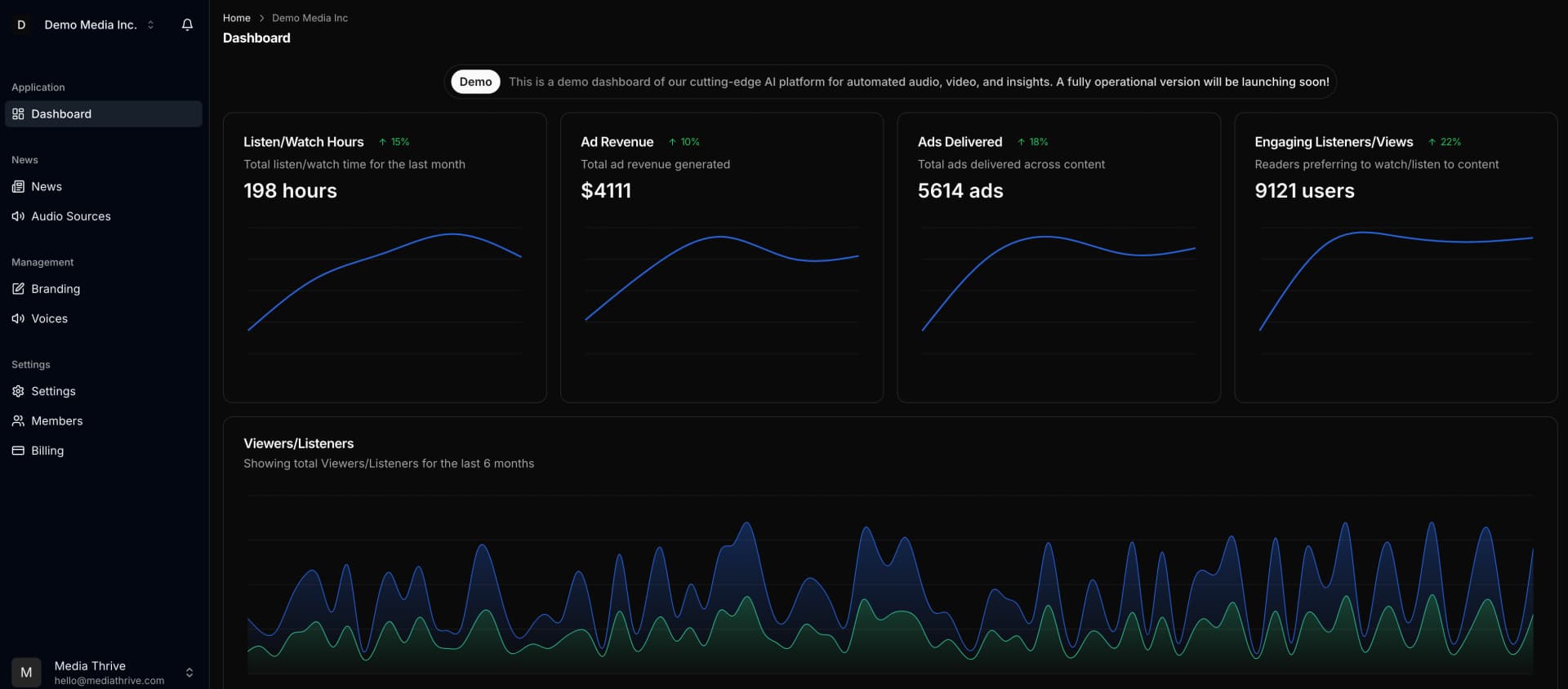The image size is (1568, 689).
Task: Click the Billing card icon
Action: [18, 451]
